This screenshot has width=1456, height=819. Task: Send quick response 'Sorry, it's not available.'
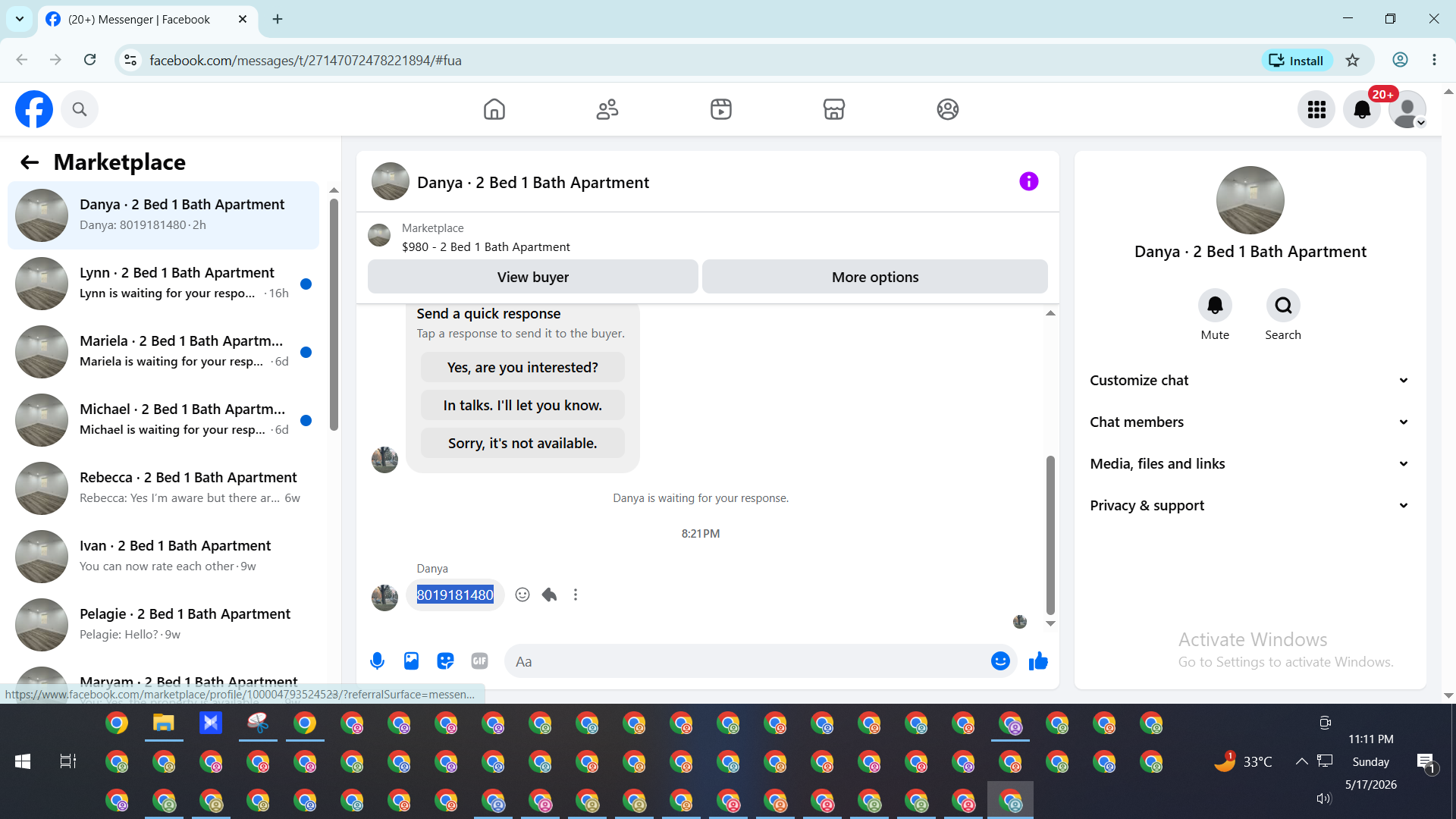pos(522,444)
